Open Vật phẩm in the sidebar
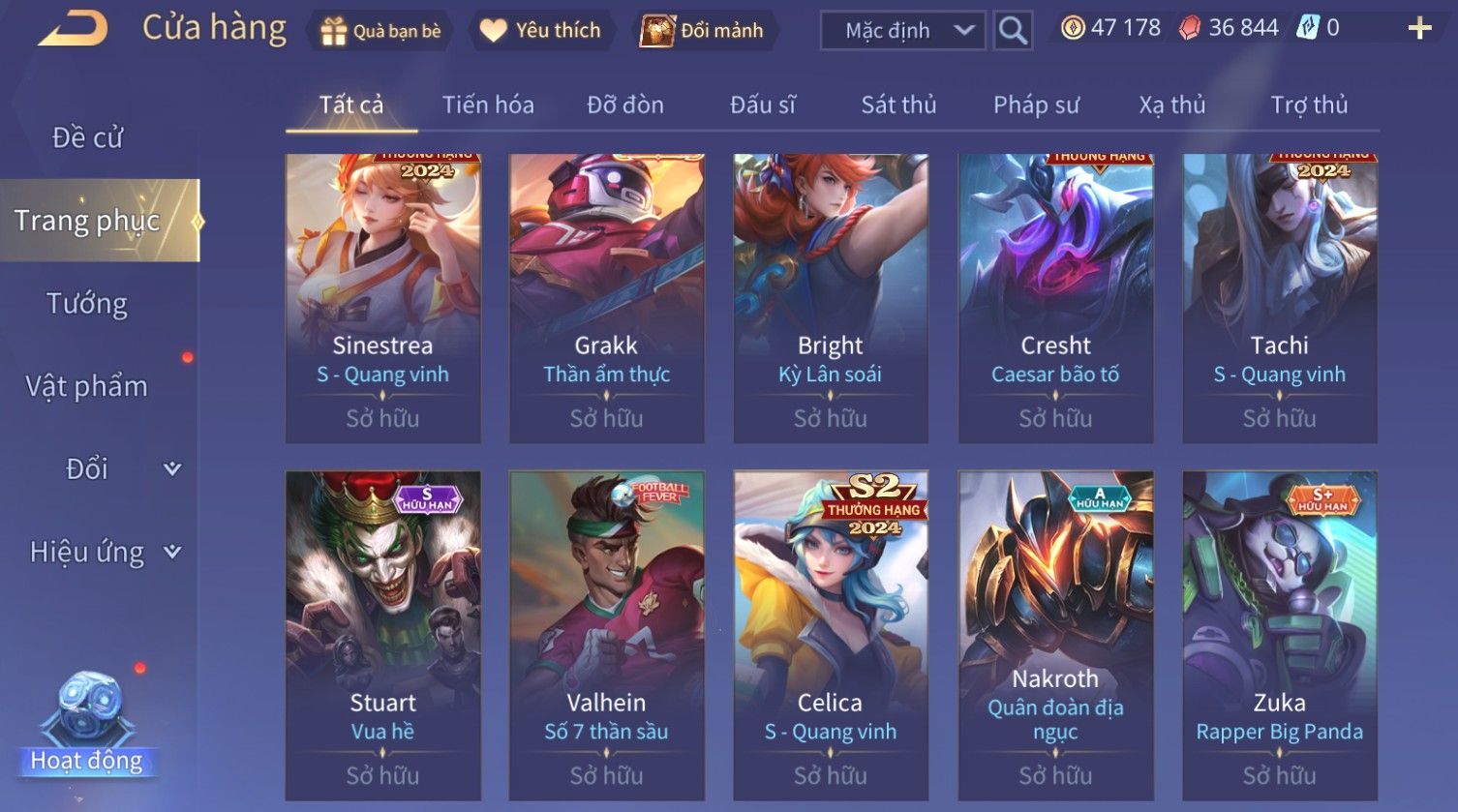1458x812 pixels. [x=87, y=386]
